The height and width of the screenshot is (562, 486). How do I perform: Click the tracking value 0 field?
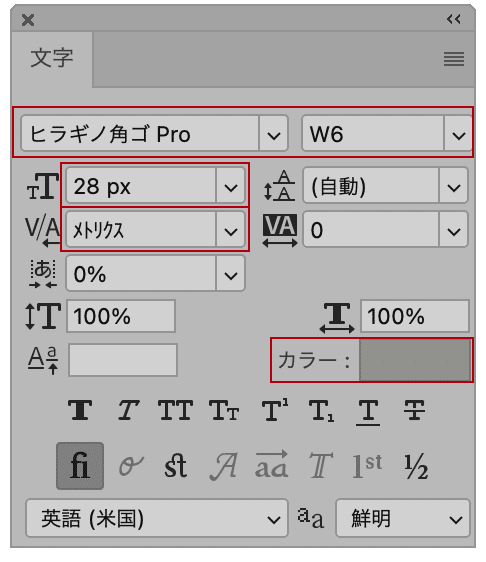371,229
